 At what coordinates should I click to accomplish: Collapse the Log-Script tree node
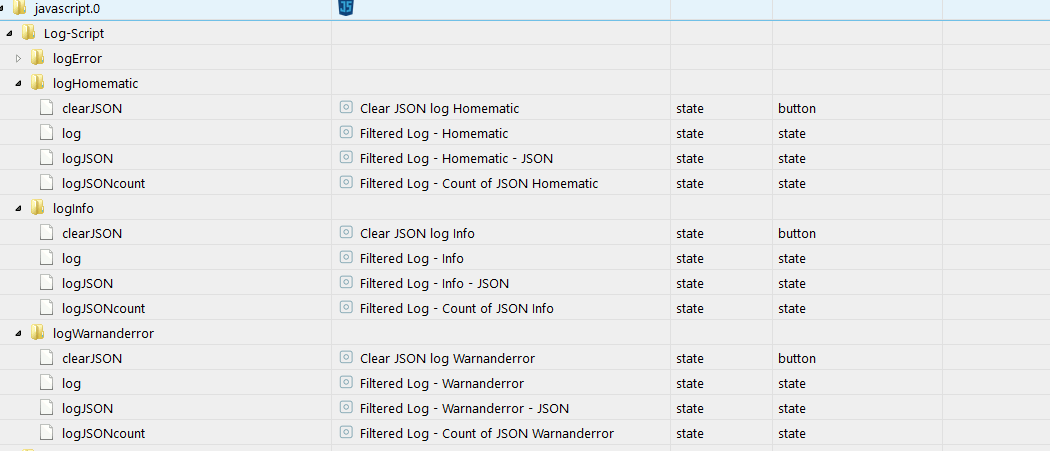click(9, 33)
